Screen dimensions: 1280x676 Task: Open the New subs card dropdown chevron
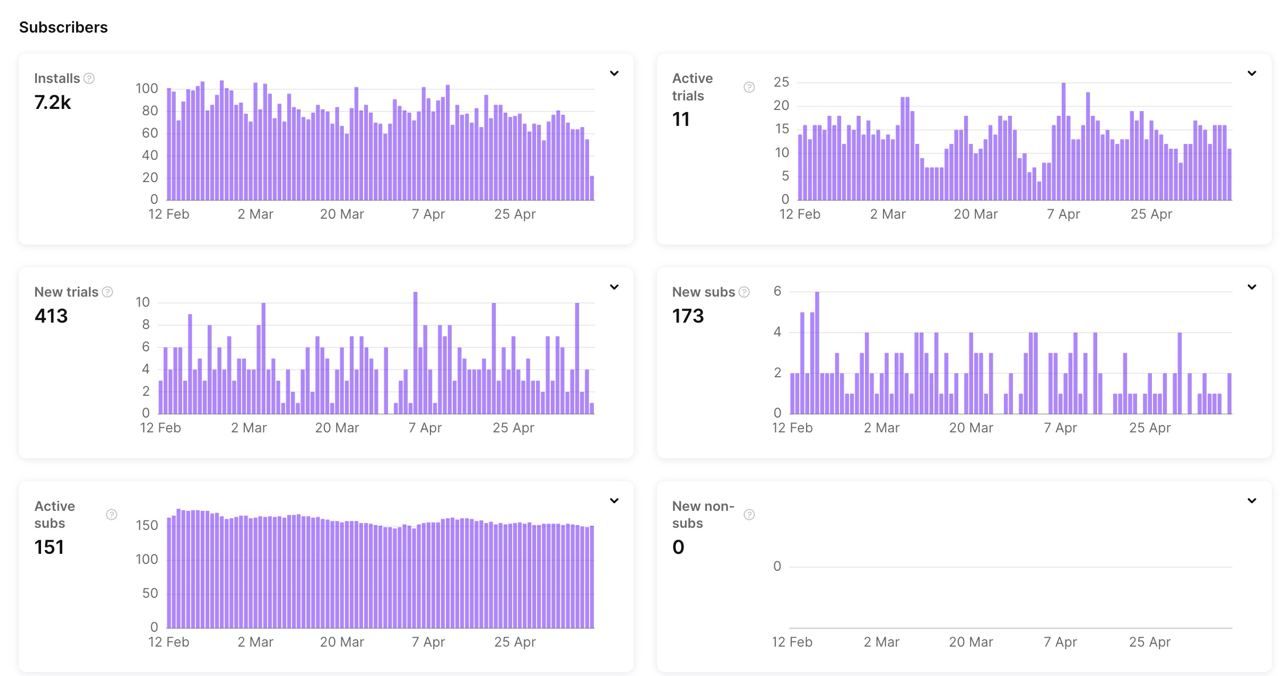point(1251,287)
